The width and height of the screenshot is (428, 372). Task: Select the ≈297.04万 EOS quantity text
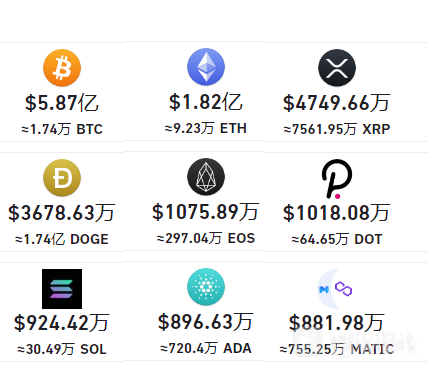click(206, 238)
